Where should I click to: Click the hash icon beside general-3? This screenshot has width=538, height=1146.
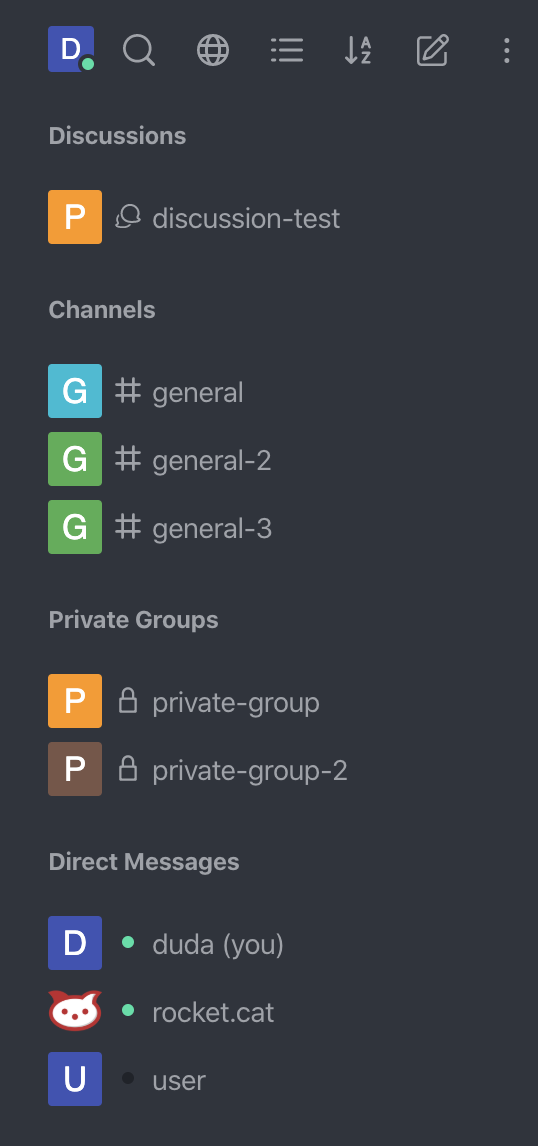(128, 527)
